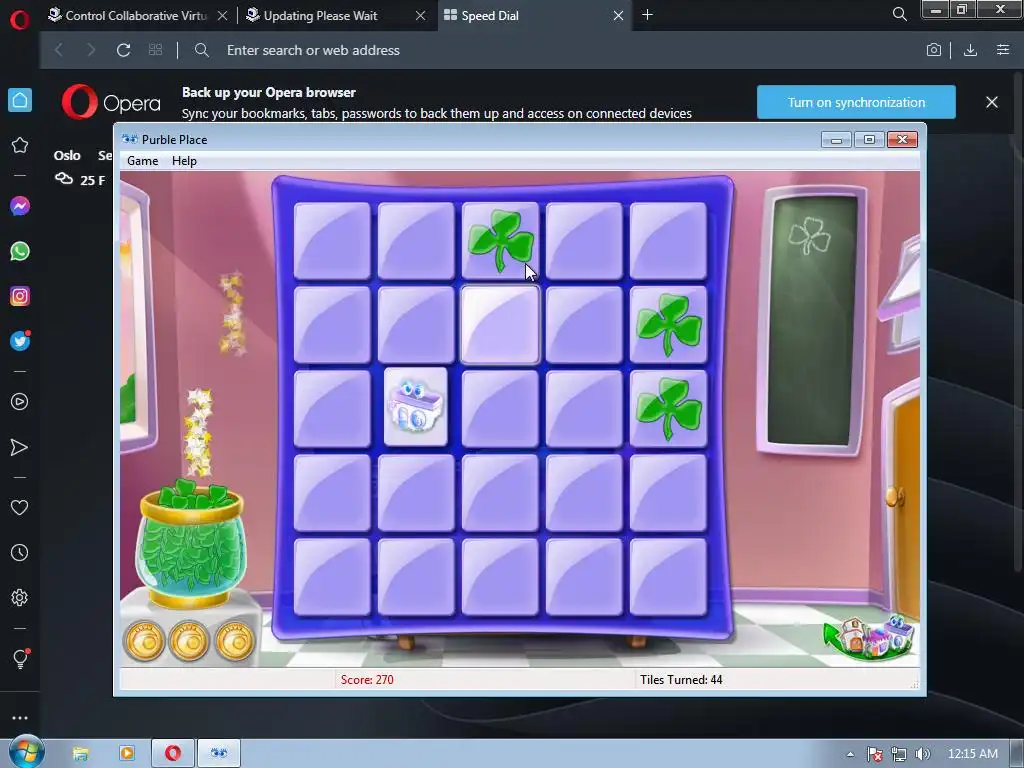Open History clock in sidebar
1024x768 pixels.
click(20, 552)
